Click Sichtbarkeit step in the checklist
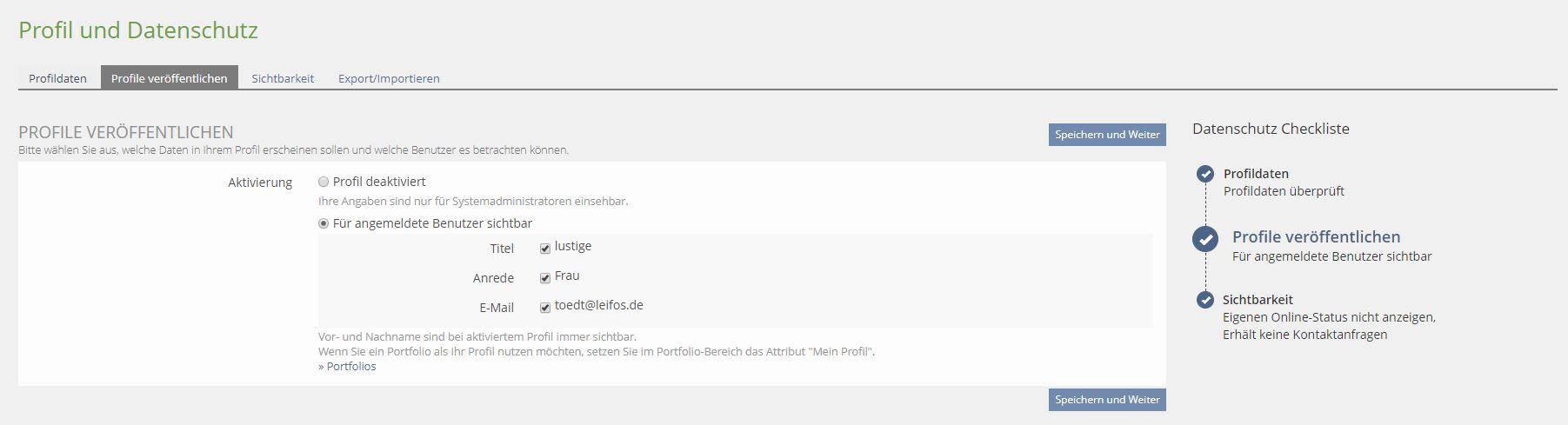Viewport: 1568px width, 425px height. [1258, 300]
